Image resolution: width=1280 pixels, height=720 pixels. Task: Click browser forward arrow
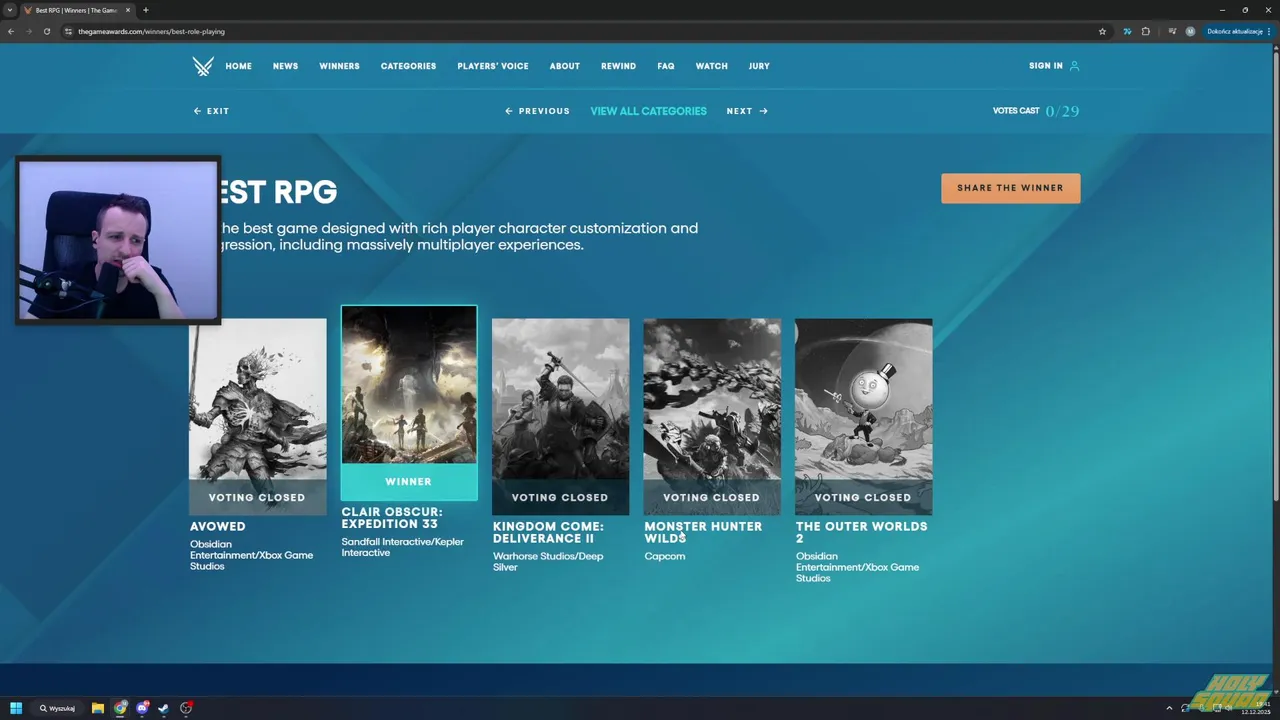(29, 31)
